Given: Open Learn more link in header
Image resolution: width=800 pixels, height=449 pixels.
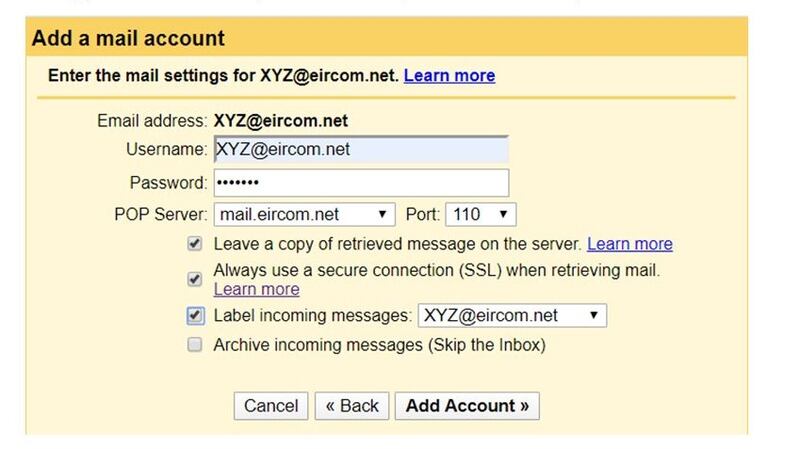Looking at the screenshot, I should pyautogui.click(x=449, y=76).
